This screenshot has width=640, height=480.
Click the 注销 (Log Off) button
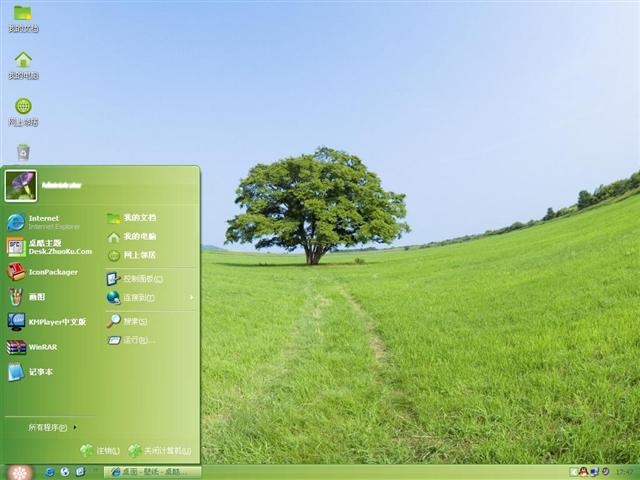[100, 451]
